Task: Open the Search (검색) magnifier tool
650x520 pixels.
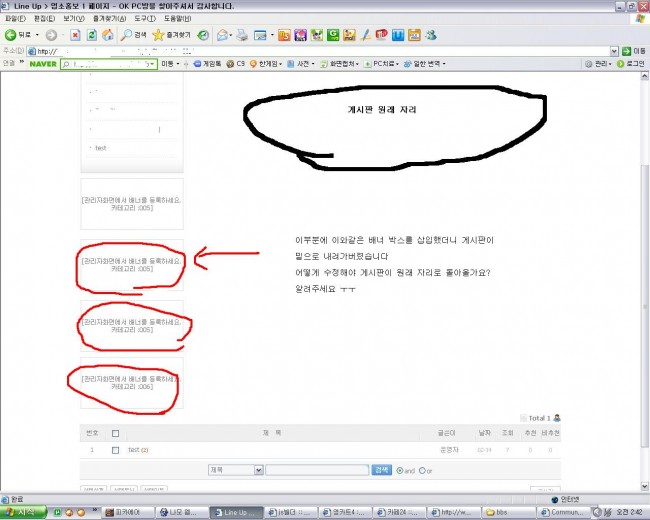Action: pos(133,35)
